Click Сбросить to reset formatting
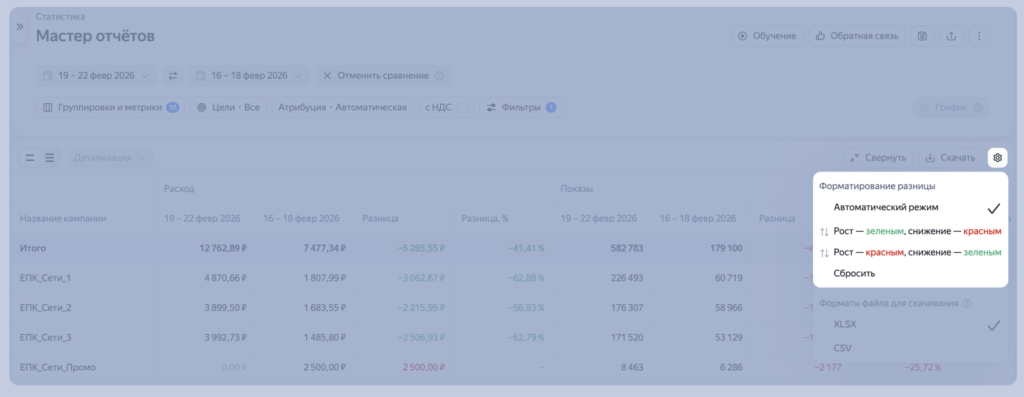Image resolution: width=1024 pixels, height=397 pixels. [x=910, y=274]
